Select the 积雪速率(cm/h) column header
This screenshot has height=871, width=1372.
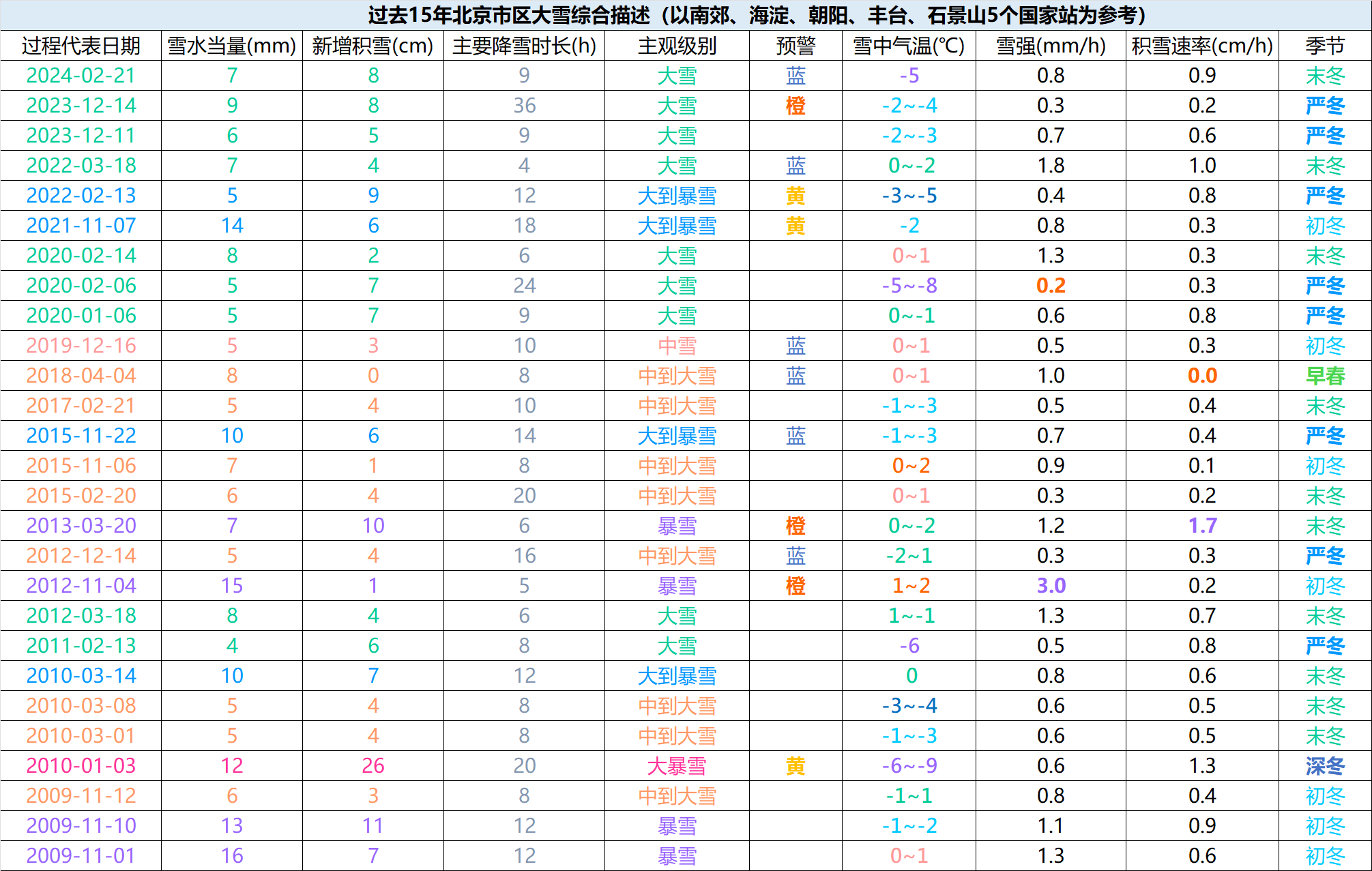[x=1202, y=46]
